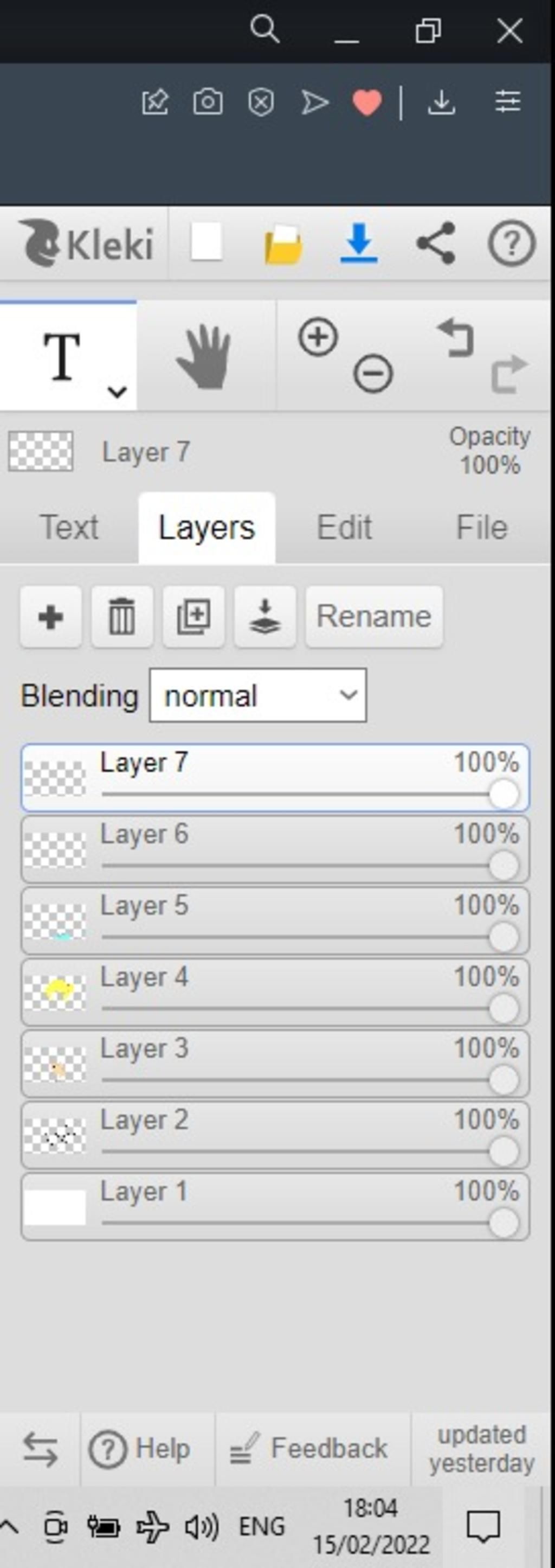The image size is (555, 1568).
Task: Switch to the Edit tab
Action: 345,527
